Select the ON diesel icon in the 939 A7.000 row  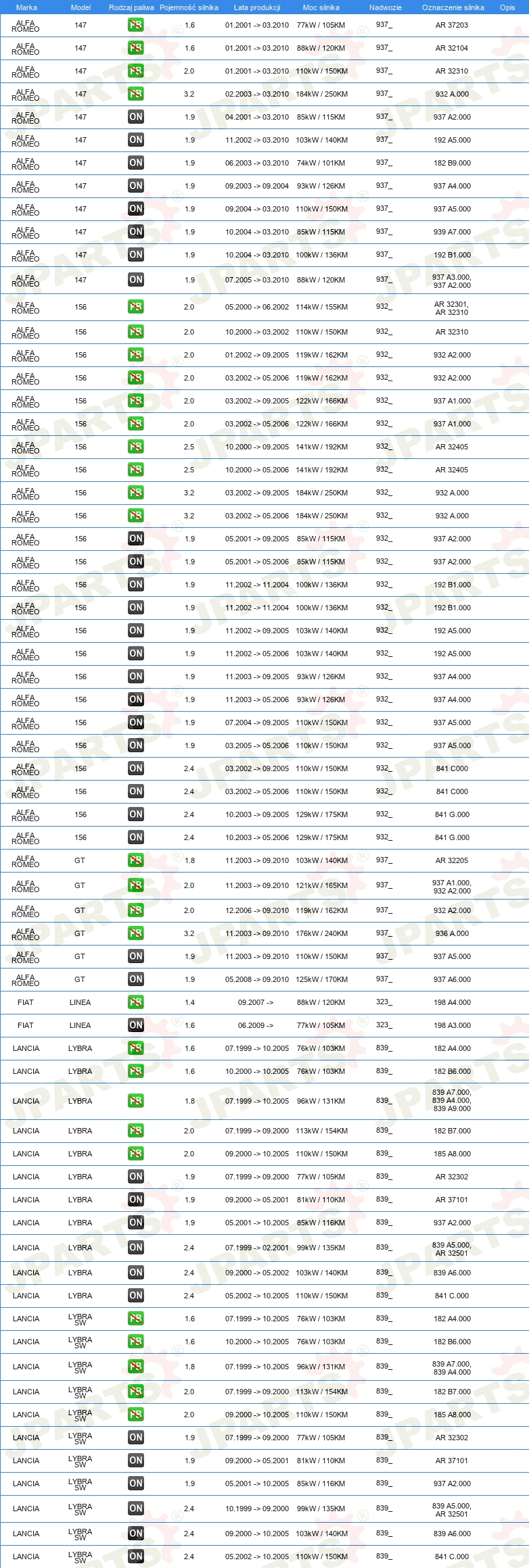click(x=135, y=232)
